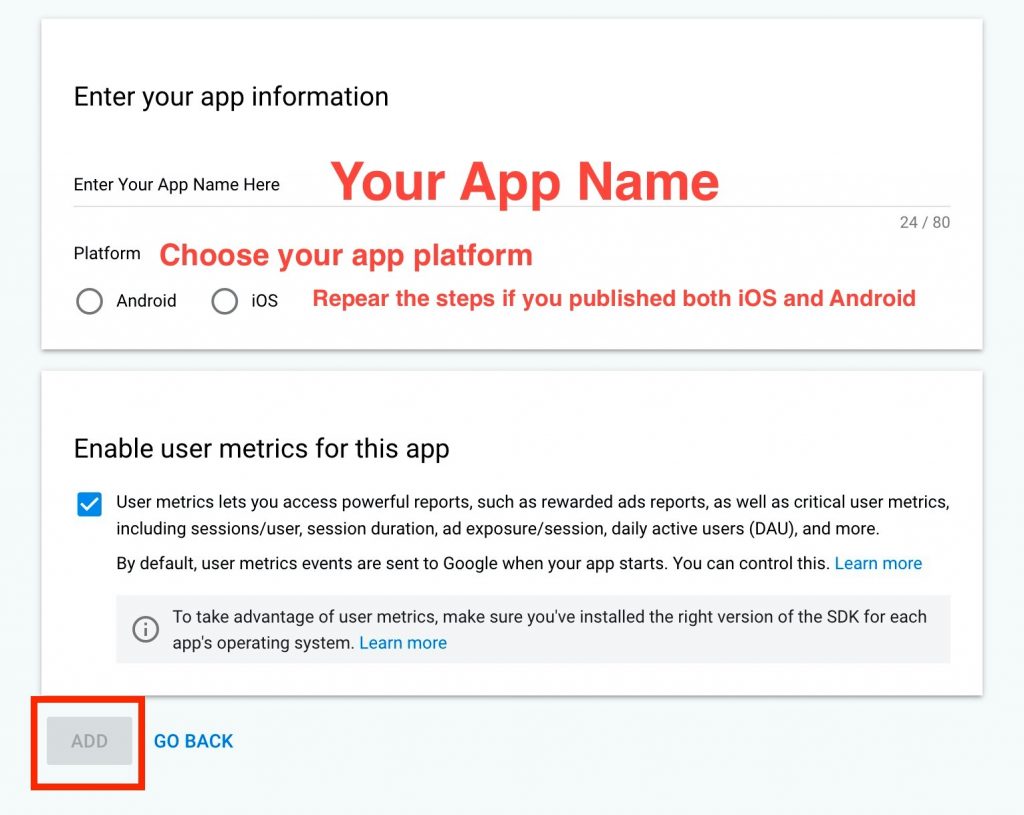
Task: Open Learn more link about SDK version
Action: pyautogui.click(x=403, y=643)
